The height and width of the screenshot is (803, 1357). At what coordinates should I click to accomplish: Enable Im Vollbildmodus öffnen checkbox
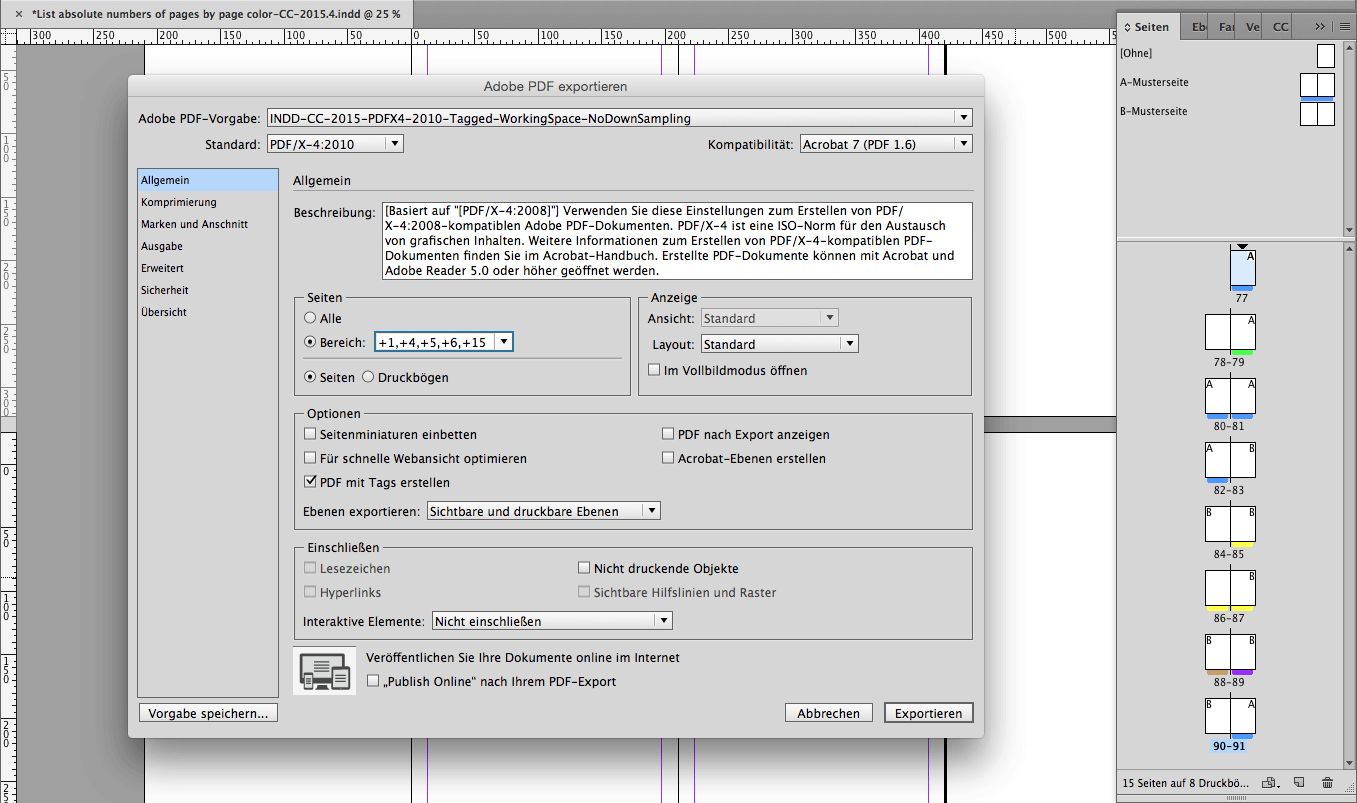click(x=654, y=370)
